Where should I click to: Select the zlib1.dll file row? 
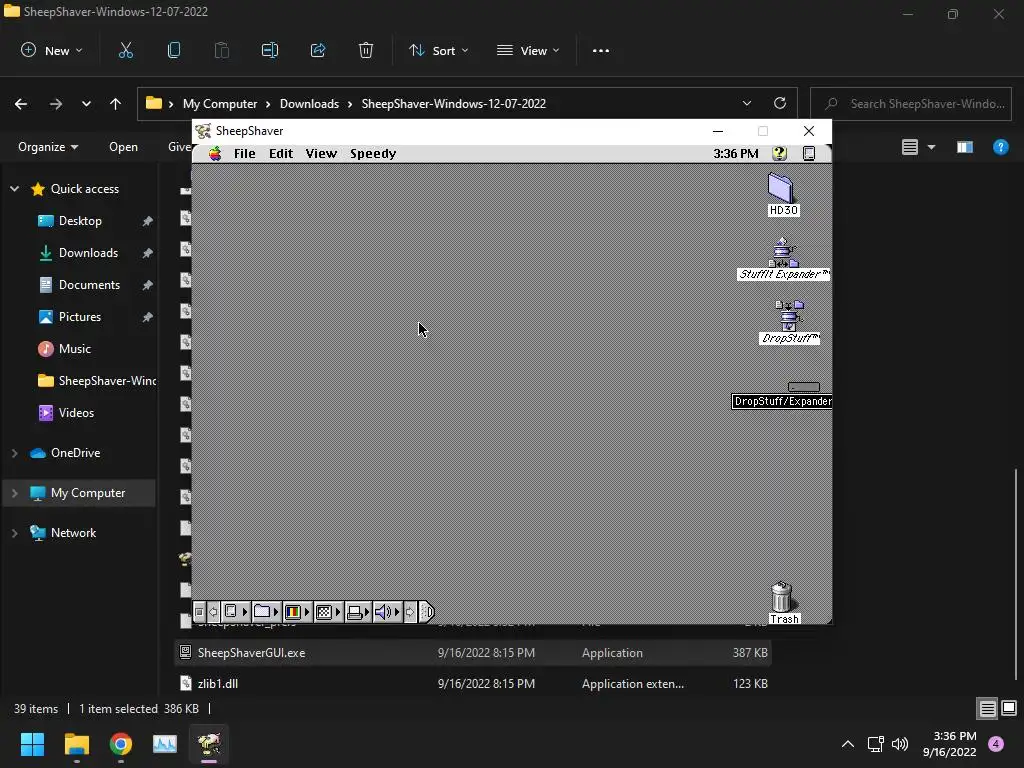[473, 684]
